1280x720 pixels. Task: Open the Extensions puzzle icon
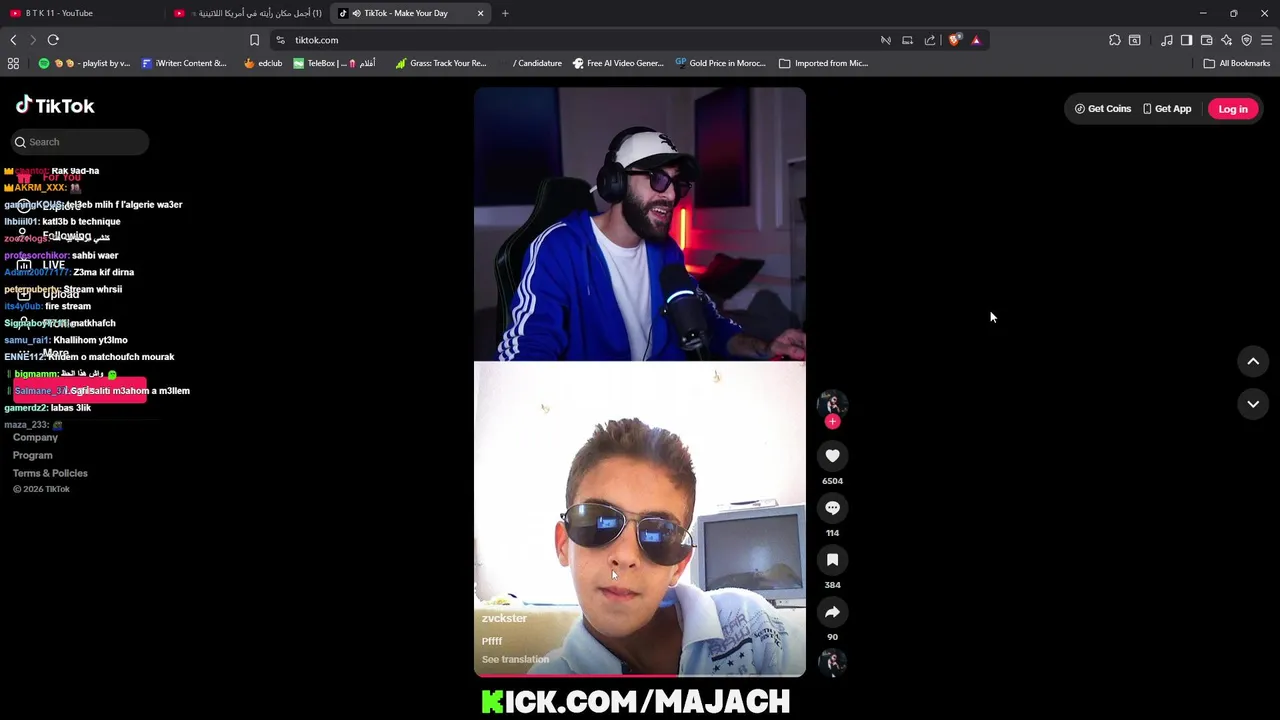pyautogui.click(x=1114, y=40)
